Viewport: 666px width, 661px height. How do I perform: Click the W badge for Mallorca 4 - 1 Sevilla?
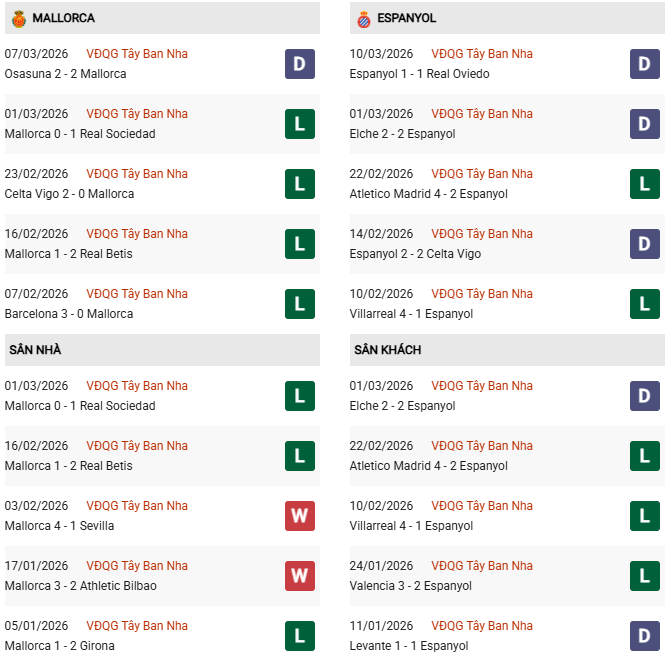click(300, 516)
